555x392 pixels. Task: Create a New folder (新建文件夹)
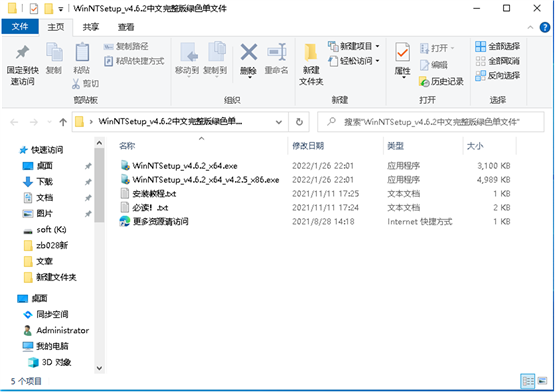coord(311,64)
